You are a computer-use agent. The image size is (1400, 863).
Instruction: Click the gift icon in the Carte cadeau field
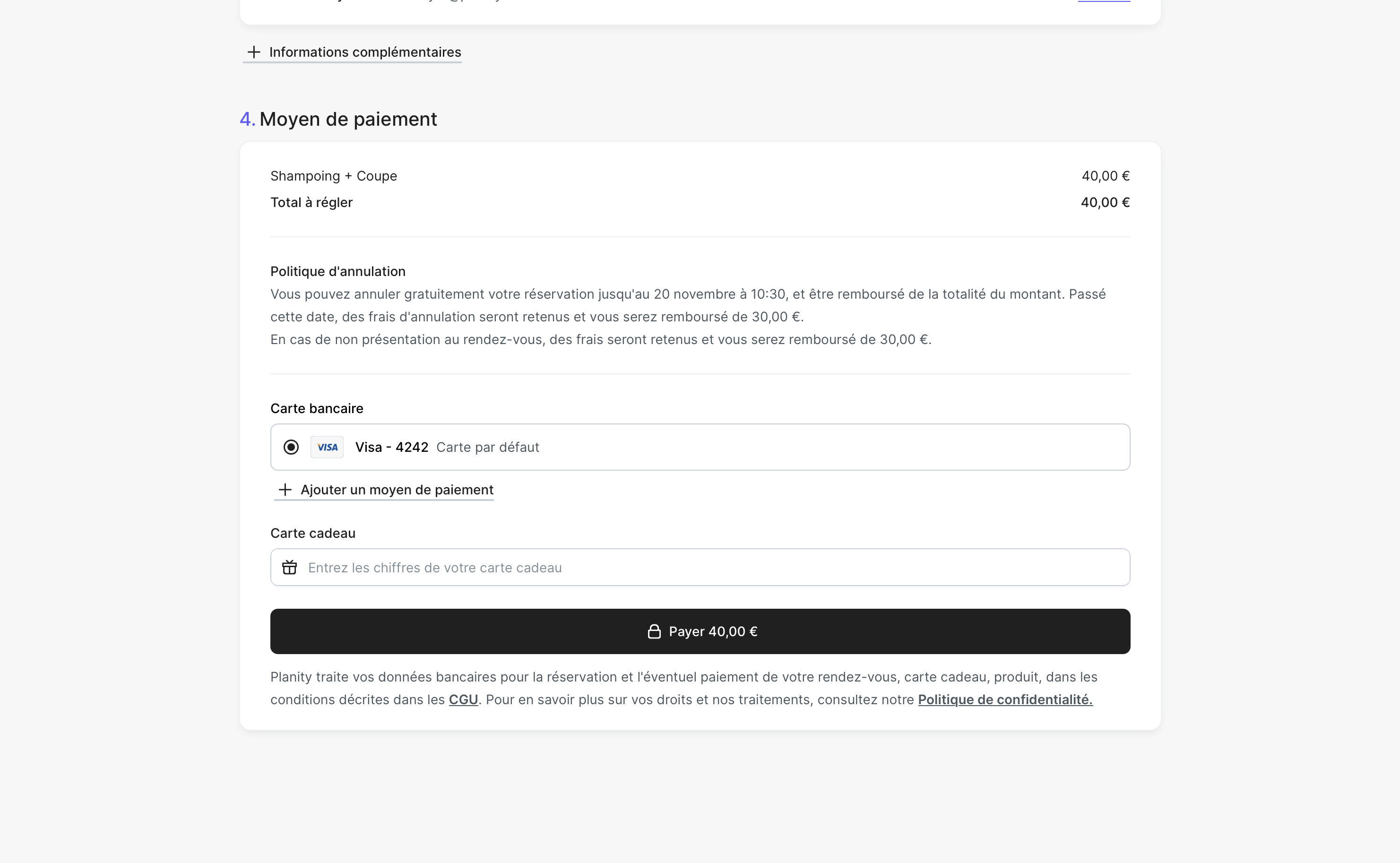[x=290, y=567]
